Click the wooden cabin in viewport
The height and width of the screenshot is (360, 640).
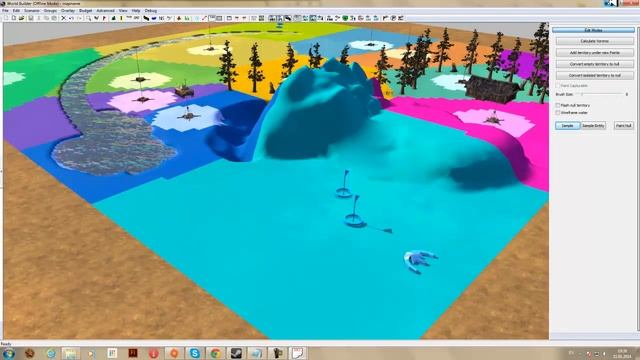(492, 88)
